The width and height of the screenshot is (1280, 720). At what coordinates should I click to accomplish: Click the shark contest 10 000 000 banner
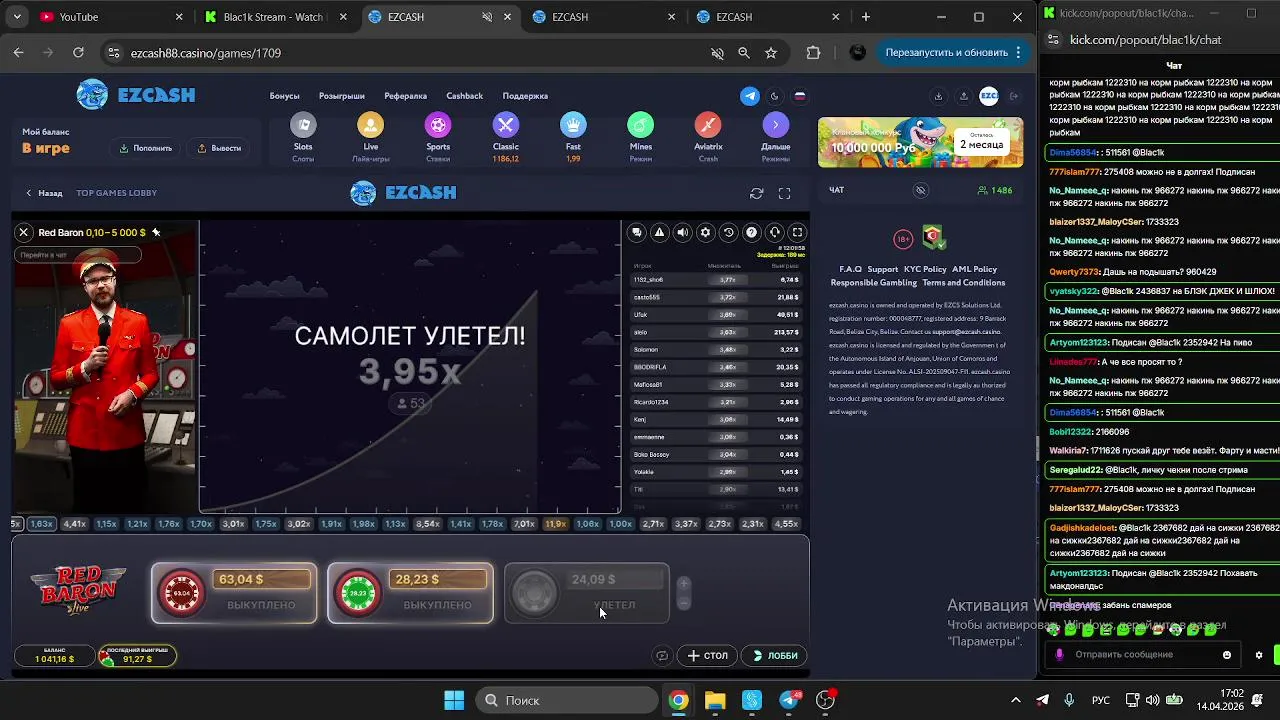(x=920, y=142)
